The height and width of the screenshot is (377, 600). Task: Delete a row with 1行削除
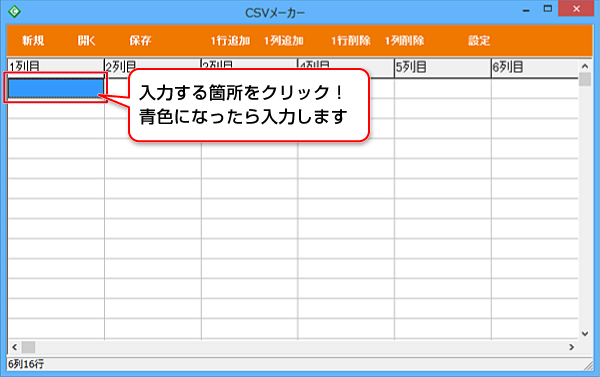(351, 41)
